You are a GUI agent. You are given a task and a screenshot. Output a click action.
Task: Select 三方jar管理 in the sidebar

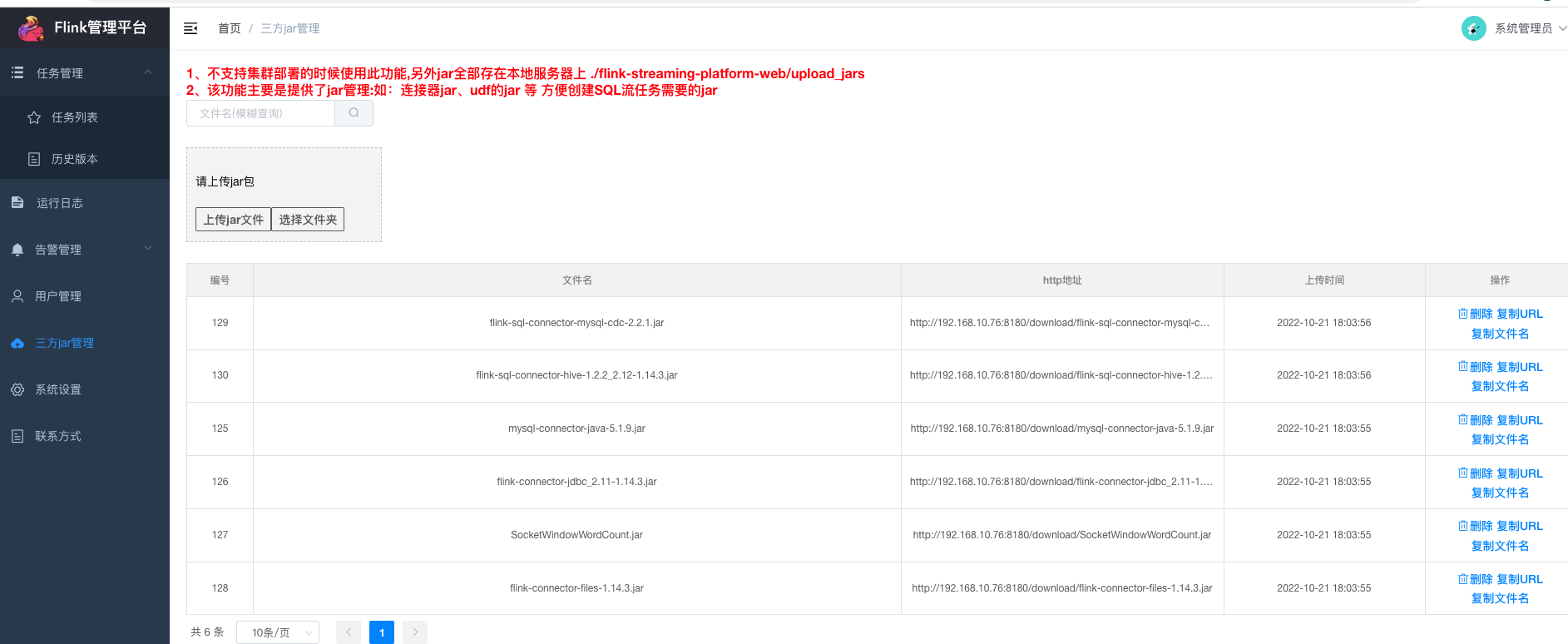click(x=85, y=343)
